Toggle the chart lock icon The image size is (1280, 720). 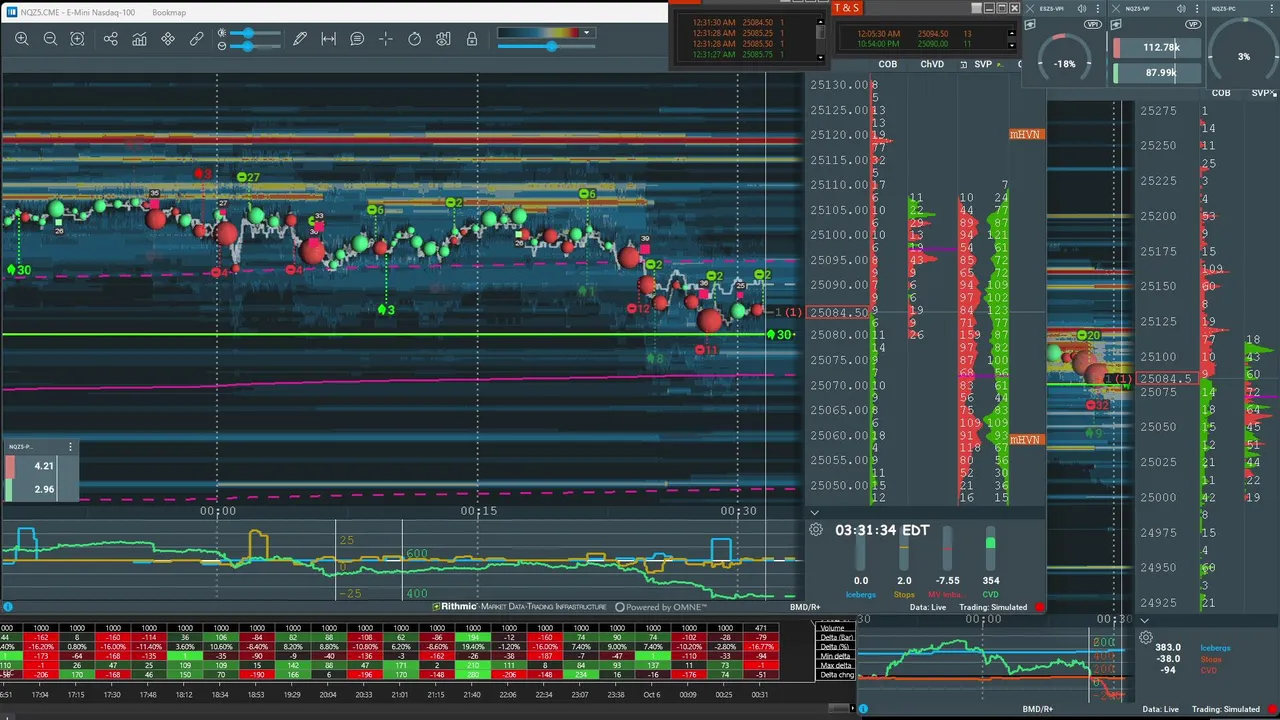click(471, 39)
